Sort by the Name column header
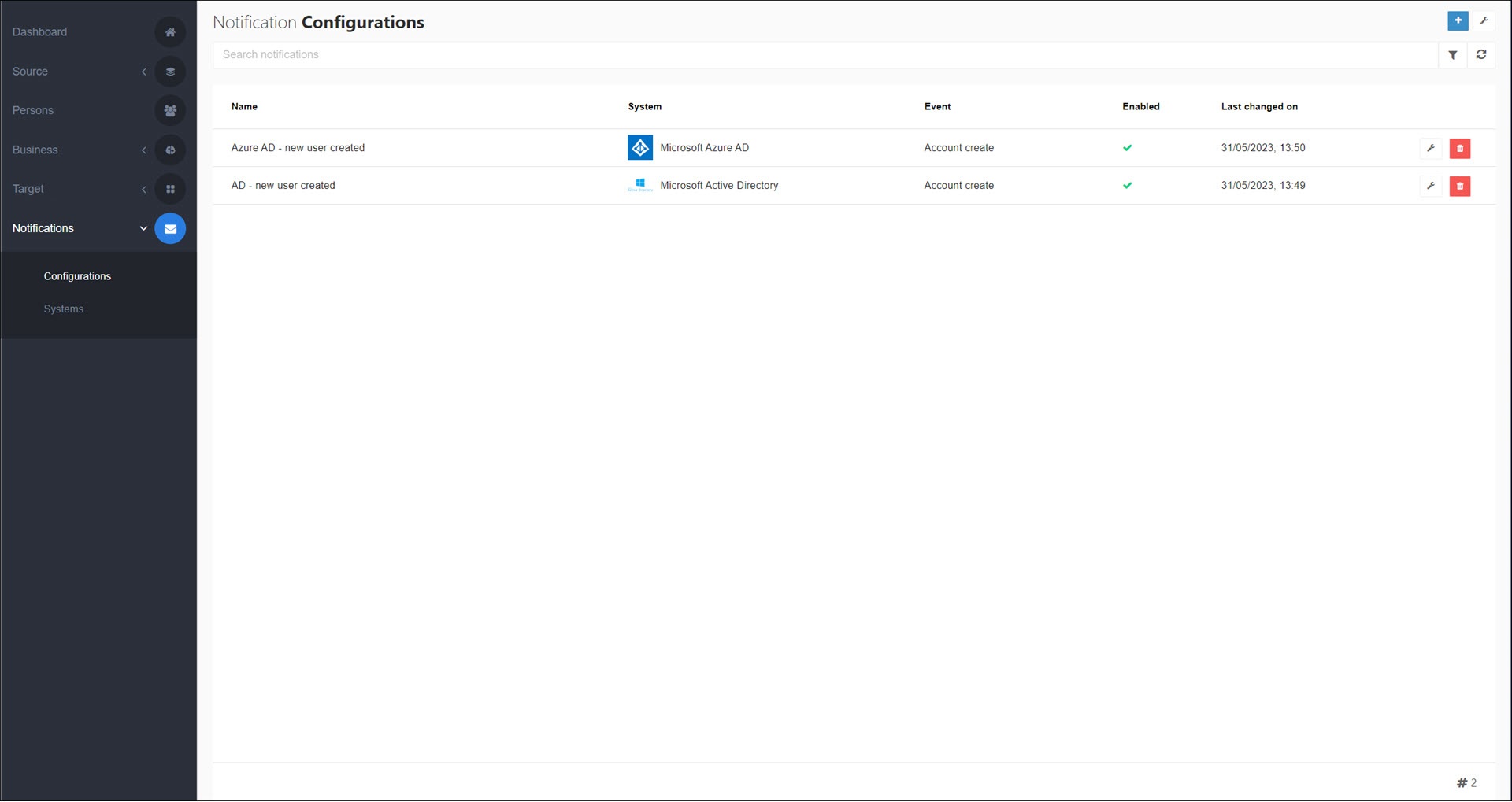1512x802 pixels. 244,107
